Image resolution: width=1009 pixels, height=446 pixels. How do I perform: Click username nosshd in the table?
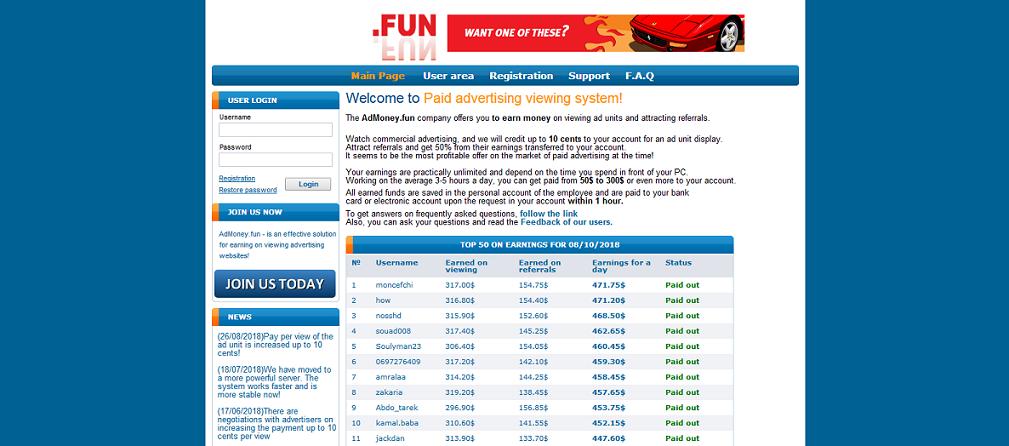pyautogui.click(x=389, y=316)
